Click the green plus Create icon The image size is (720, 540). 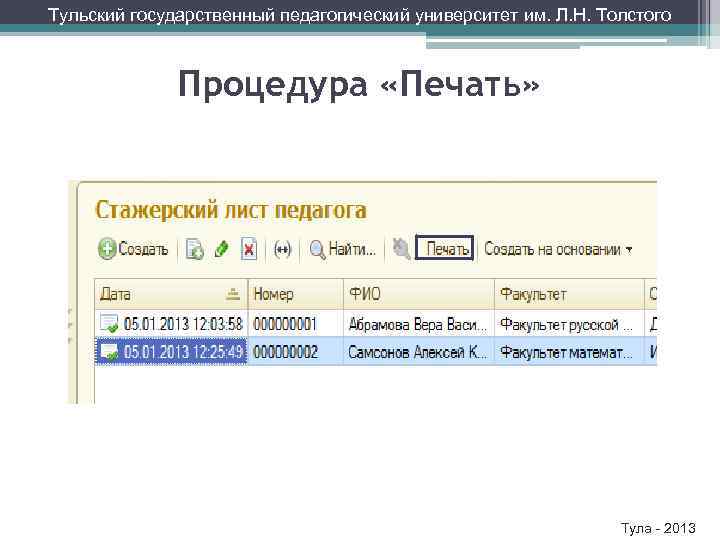coord(107,249)
